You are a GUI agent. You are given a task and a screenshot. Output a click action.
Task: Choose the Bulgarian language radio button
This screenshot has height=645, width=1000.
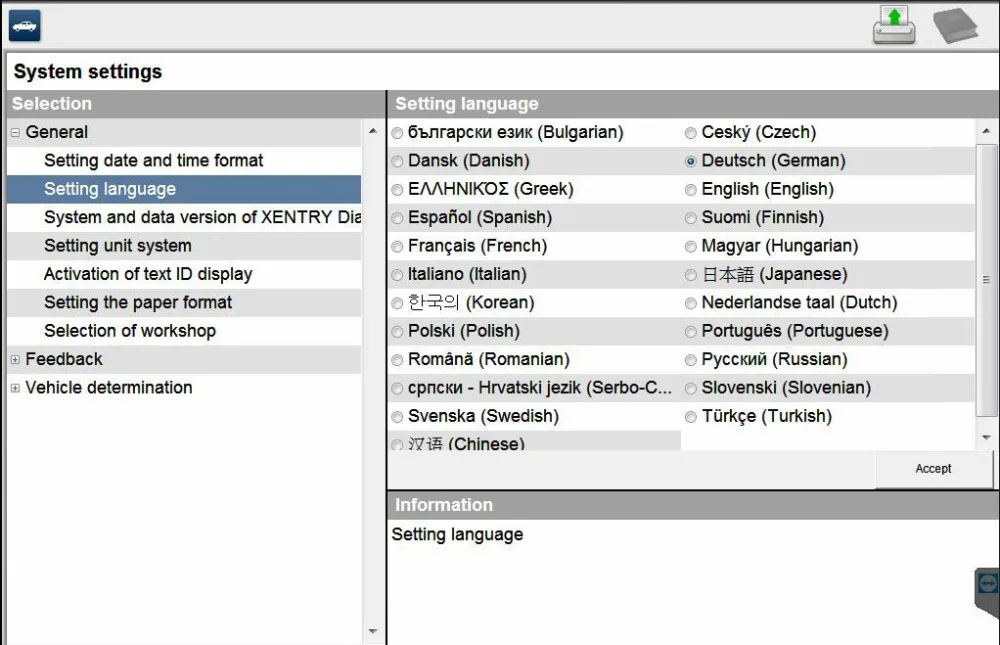tap(397, 133)
